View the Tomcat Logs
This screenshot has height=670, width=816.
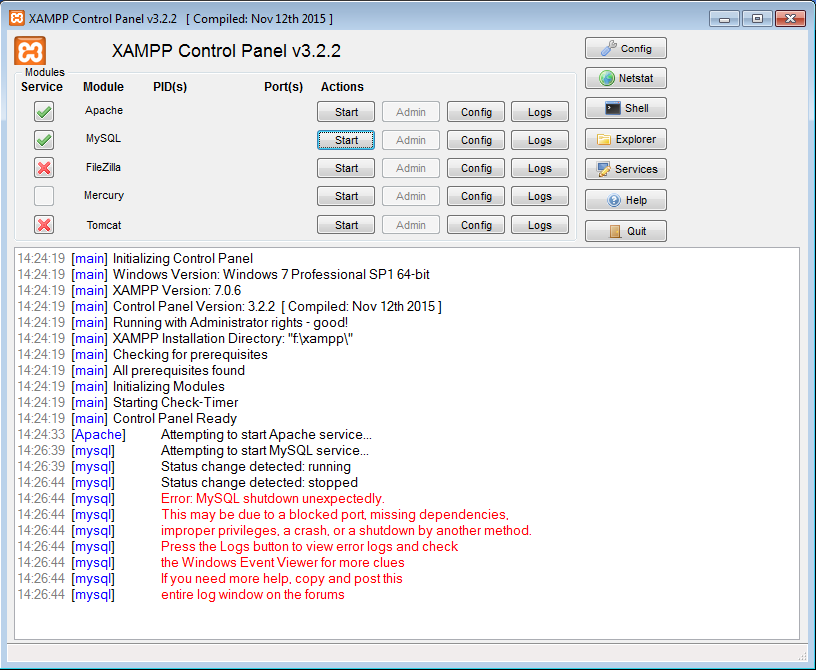pyautogui.click(x=540, y=225)
